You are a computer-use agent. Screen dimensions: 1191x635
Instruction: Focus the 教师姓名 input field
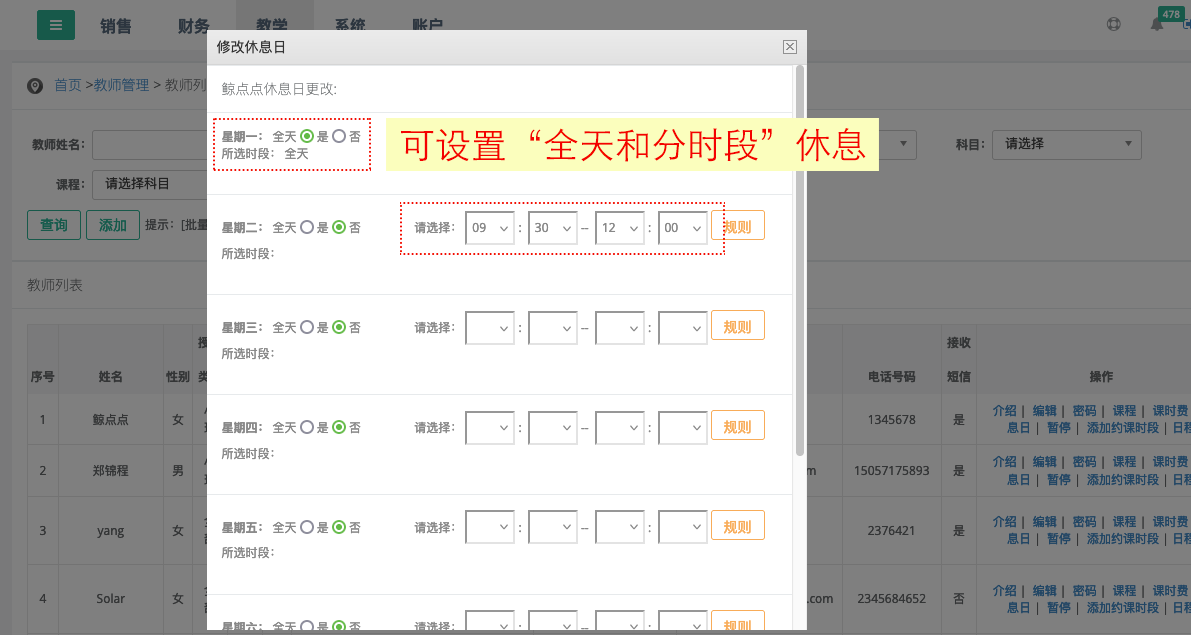[x=150, y=144]
